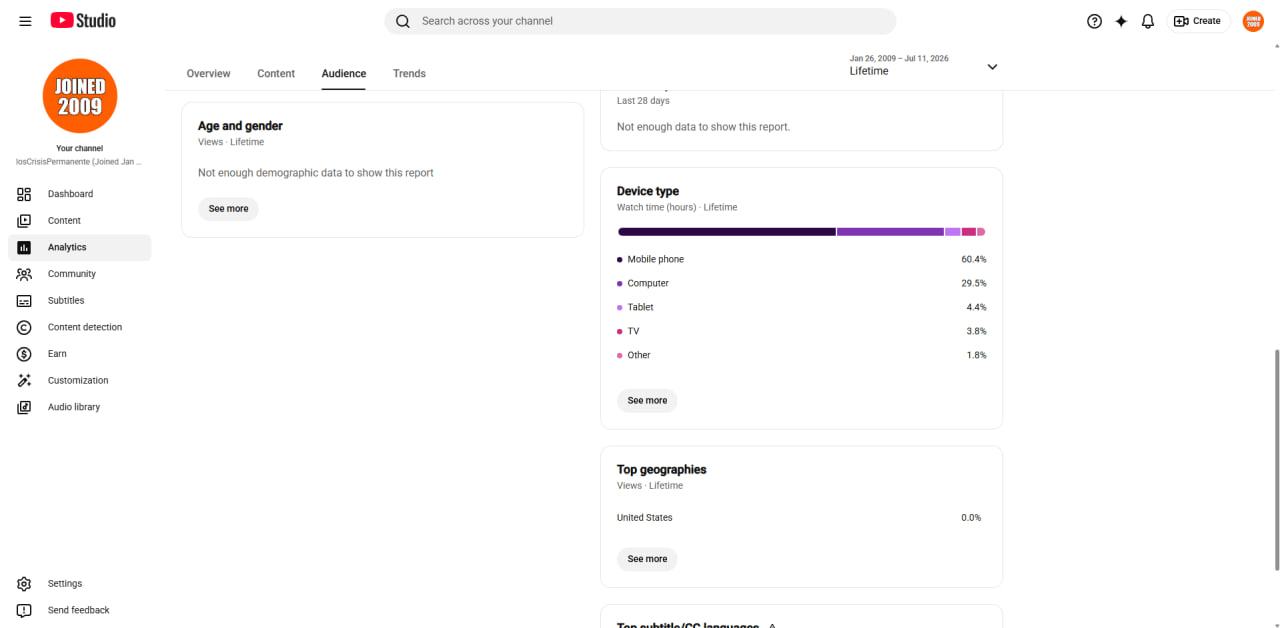Click the Content detection copyright icon

tap(24, 327)
